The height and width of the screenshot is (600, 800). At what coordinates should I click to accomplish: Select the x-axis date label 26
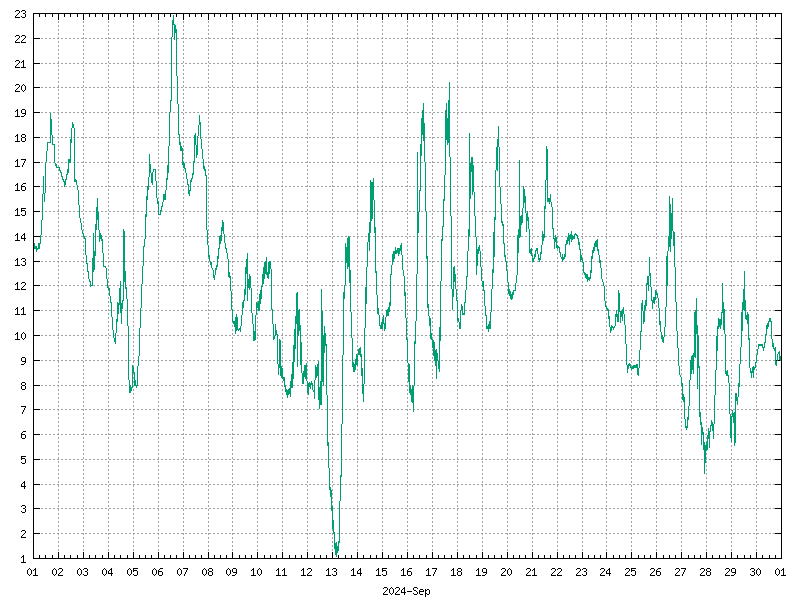[x=655, y=572]
